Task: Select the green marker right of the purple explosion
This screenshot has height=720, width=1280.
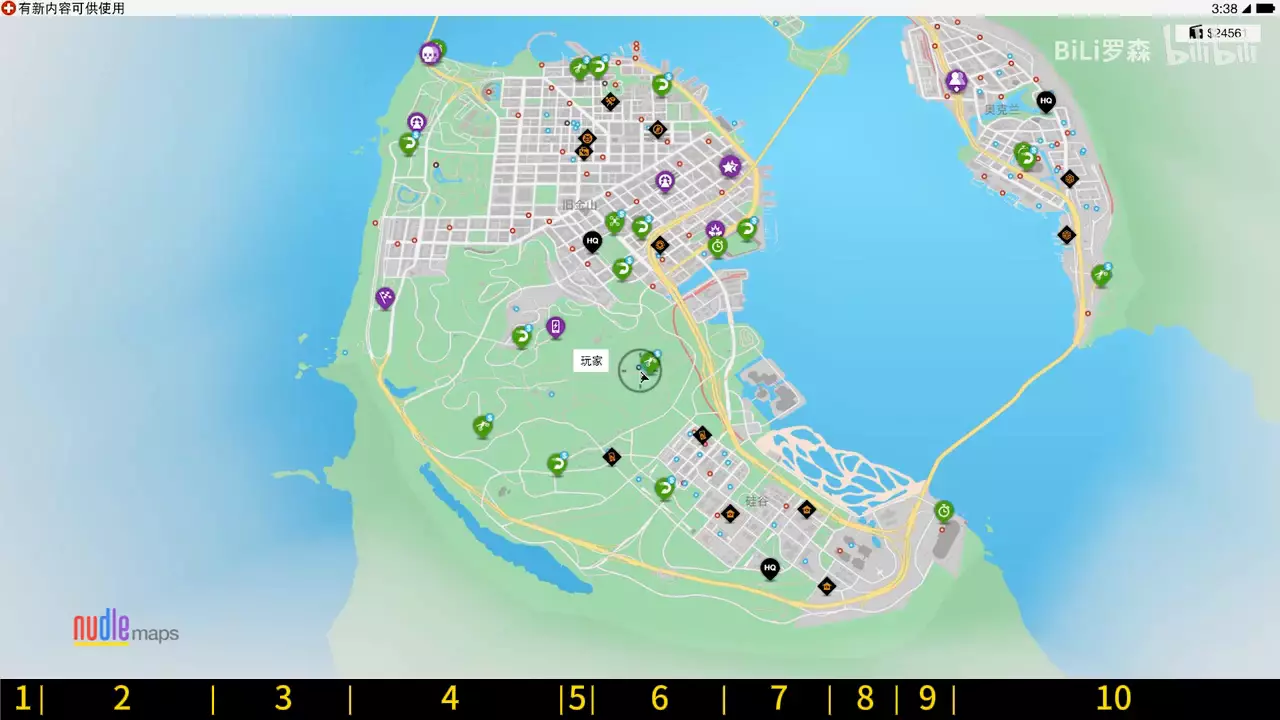Action: point(746,230)
